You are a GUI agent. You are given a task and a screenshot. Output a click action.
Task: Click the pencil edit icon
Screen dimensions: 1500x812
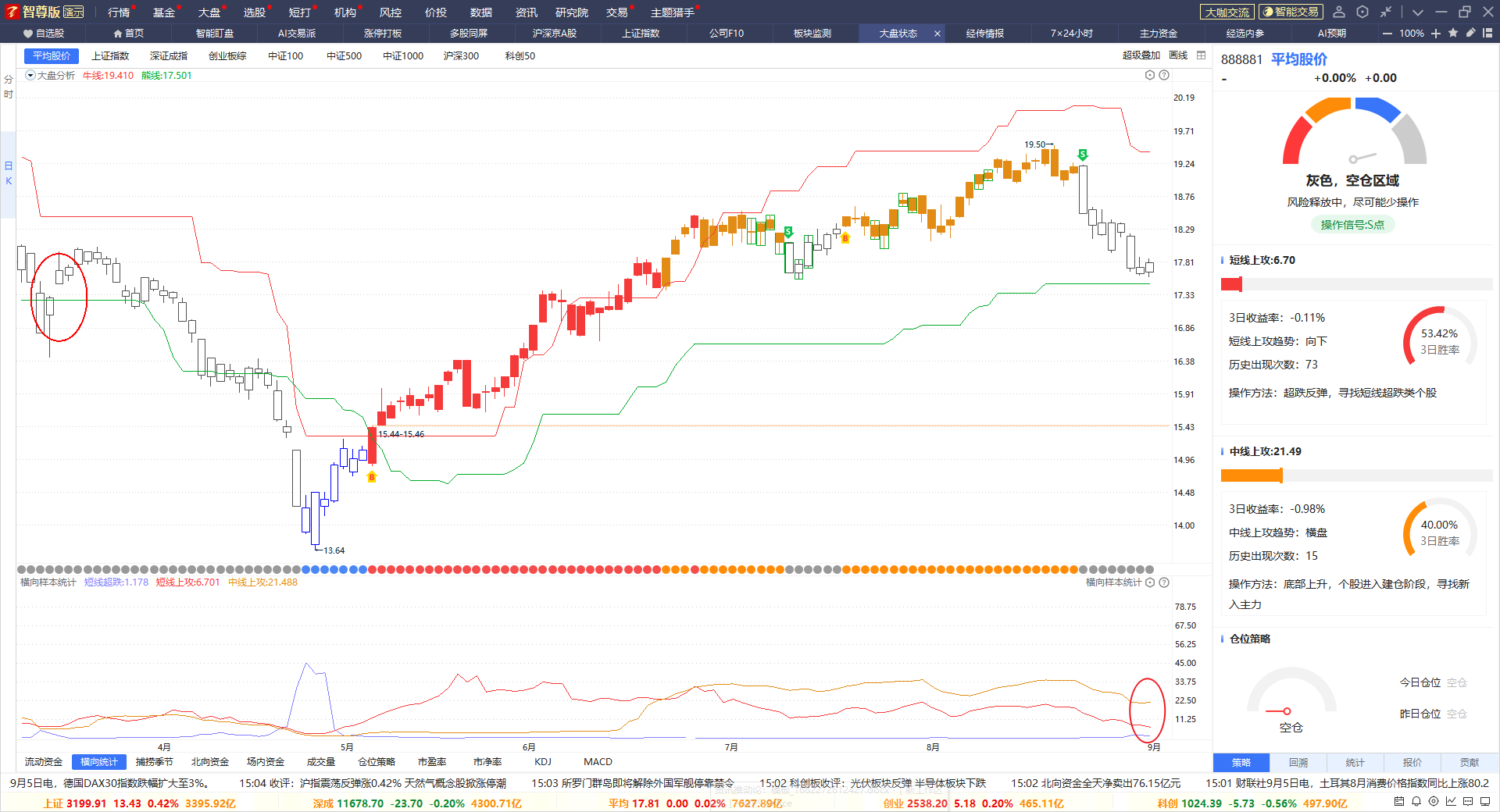[x=1470, y=33]
